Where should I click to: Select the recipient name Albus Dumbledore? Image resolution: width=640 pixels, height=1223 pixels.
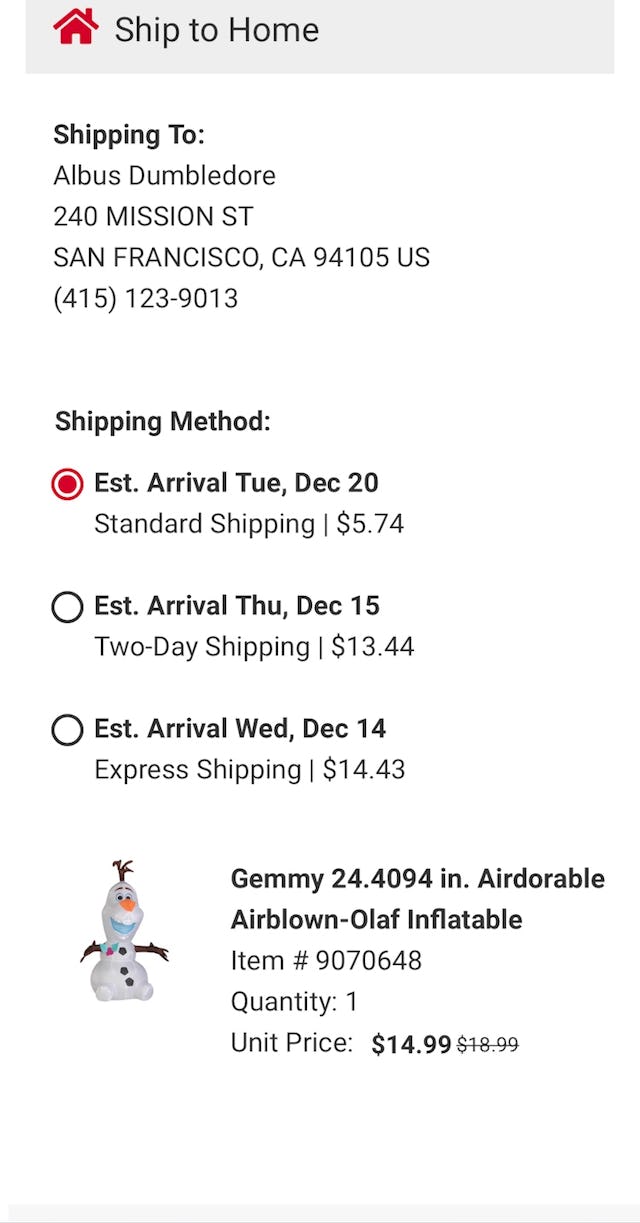(164, 176)
